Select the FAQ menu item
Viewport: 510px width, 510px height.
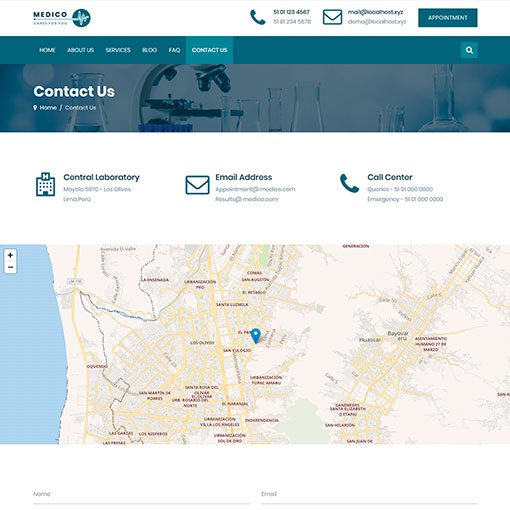[x=174, y=50]
